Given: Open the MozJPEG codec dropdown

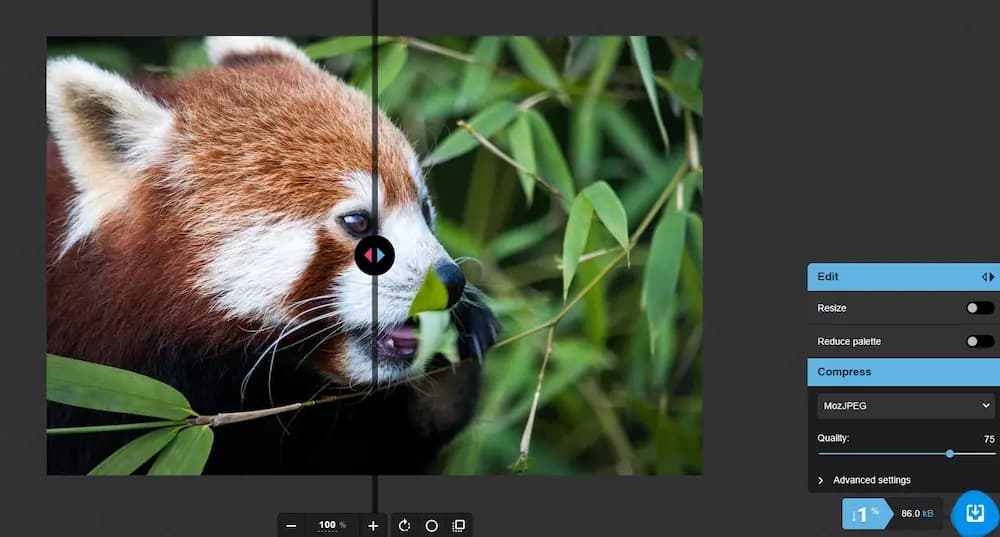Looking at the screenshot, I should 904,405.
